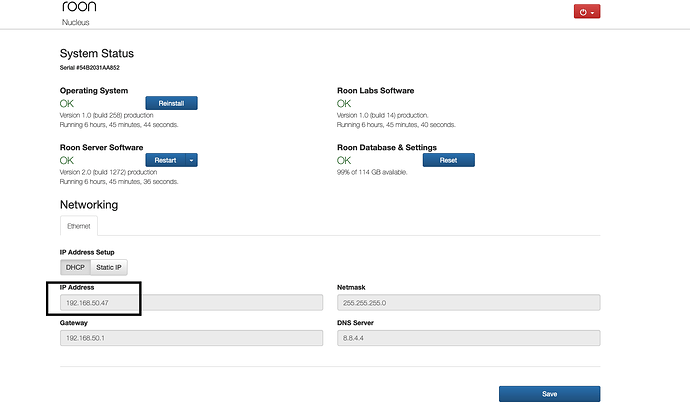Click Roon Labs Software OK status

pyautogui.click(x=344, y=103)
